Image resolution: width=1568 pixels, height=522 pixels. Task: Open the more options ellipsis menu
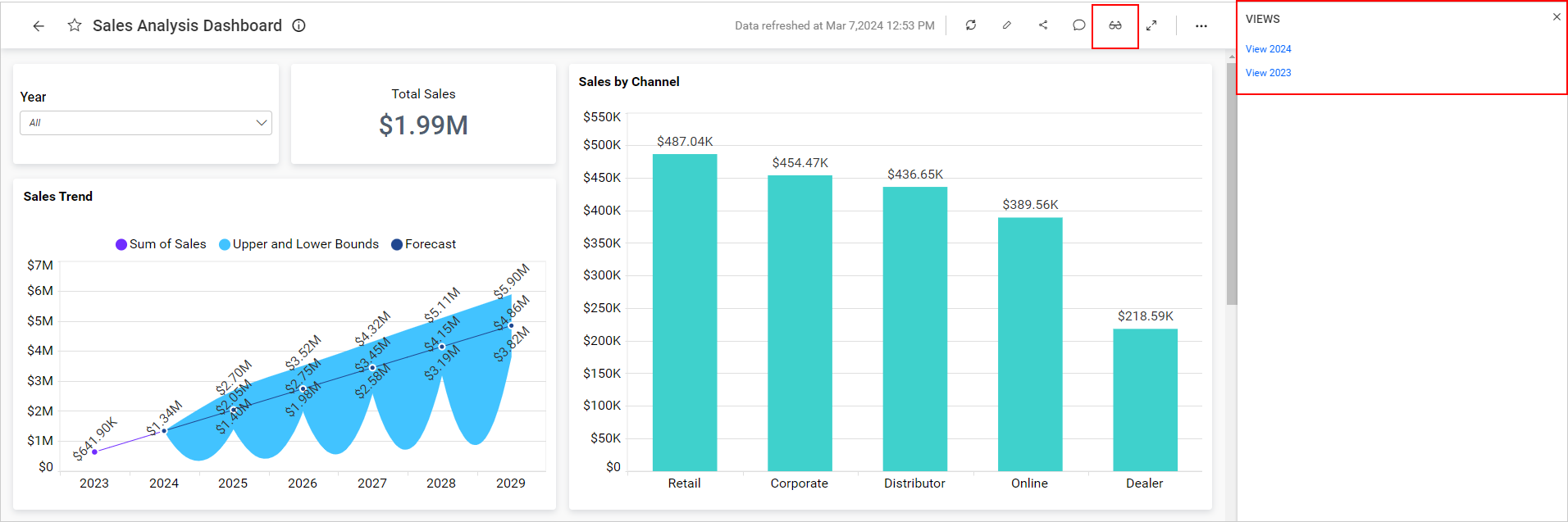(x=1201, y=26)
